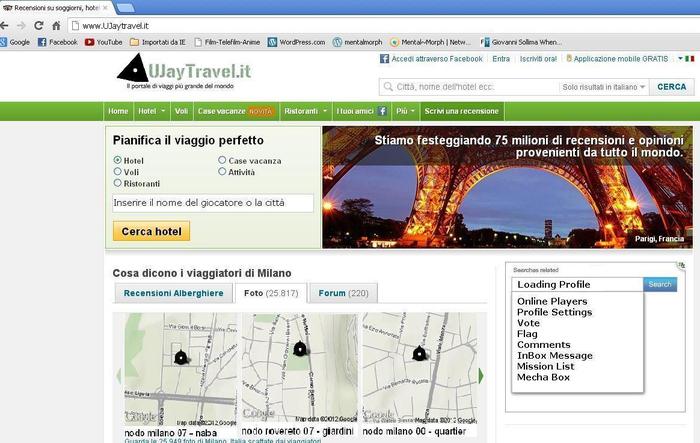Expand the Ristoranti menu arrow

coord(325,111)
